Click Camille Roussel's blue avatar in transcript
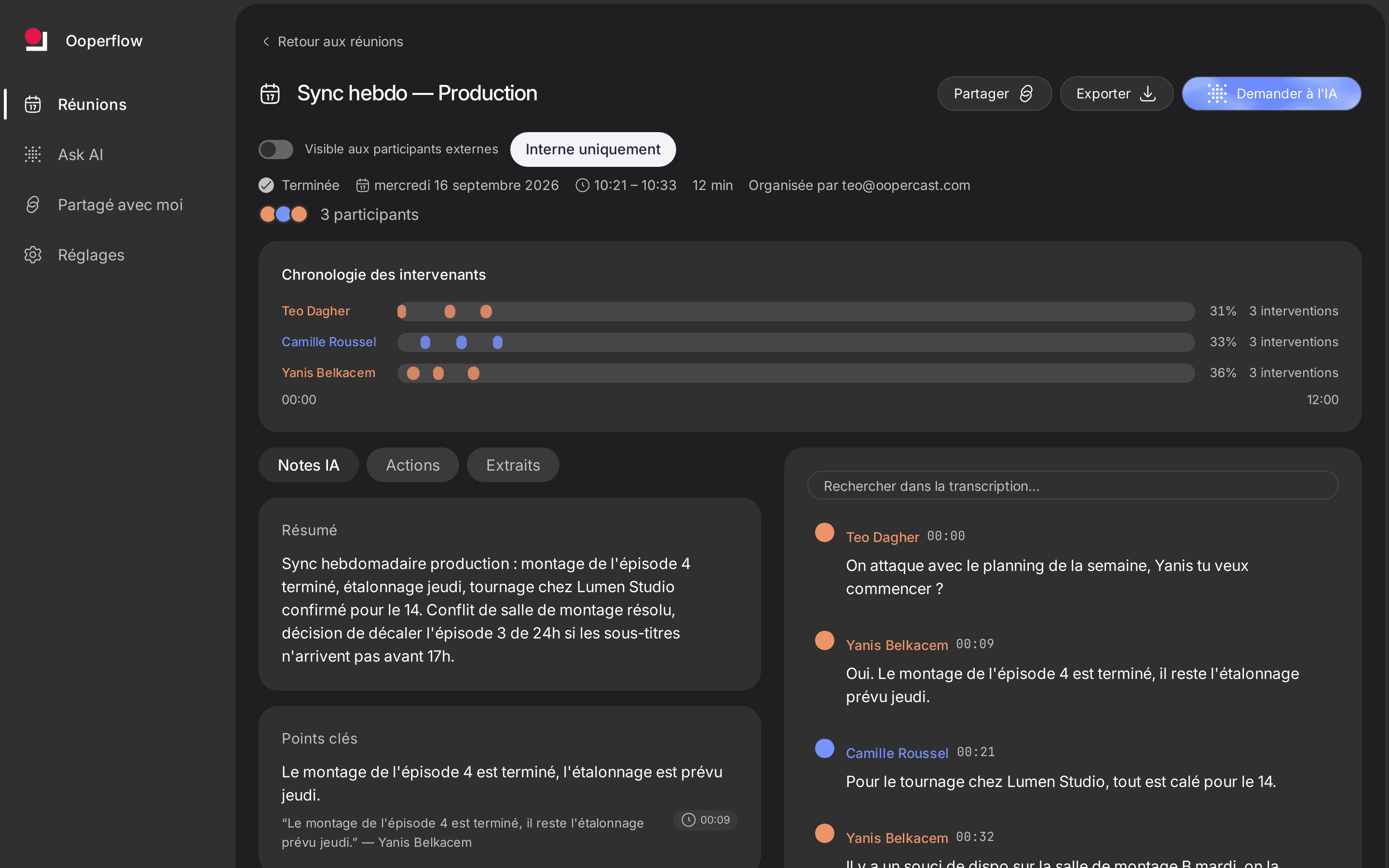The width and height of the screenshot is (1389, 868). click(825, 748)
